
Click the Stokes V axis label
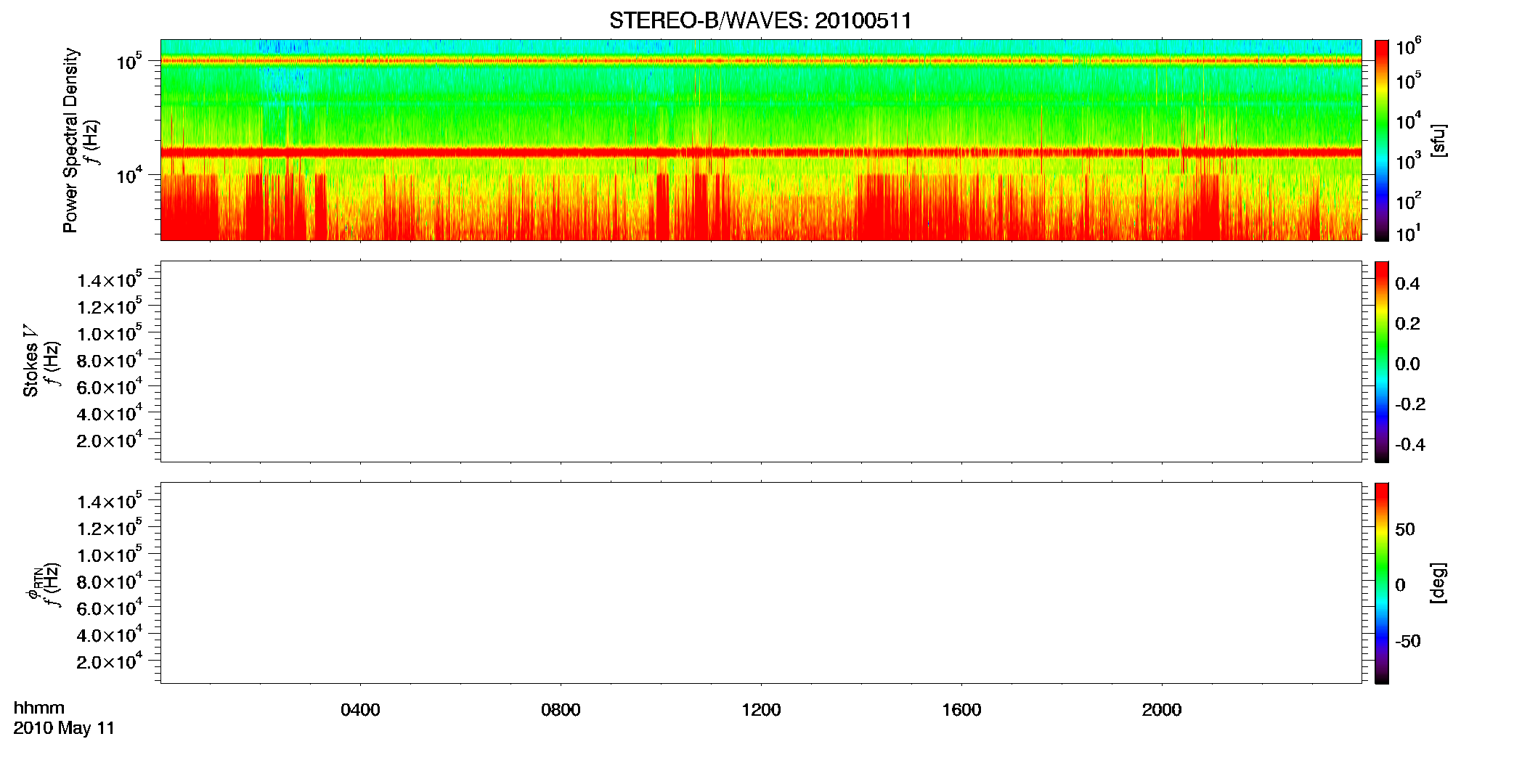[30, 360]
